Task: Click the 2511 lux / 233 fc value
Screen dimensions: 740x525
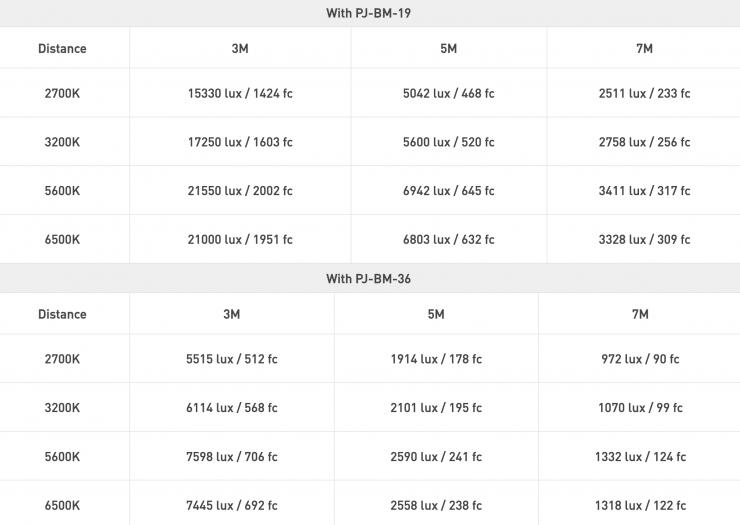Action: (x=644, y=94)
